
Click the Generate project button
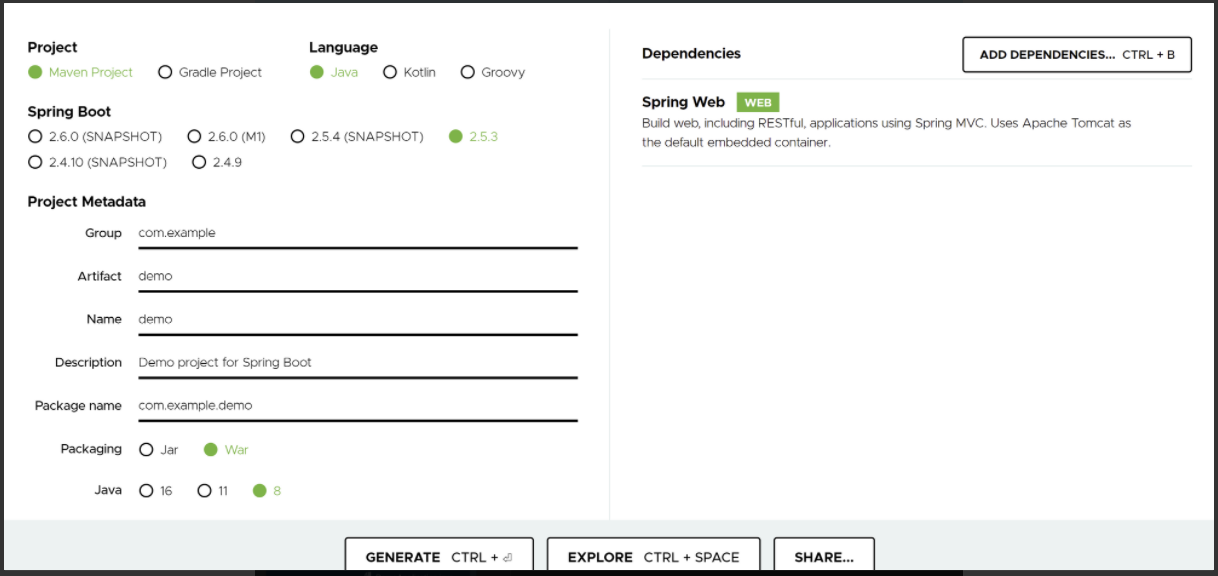(439, 557)
